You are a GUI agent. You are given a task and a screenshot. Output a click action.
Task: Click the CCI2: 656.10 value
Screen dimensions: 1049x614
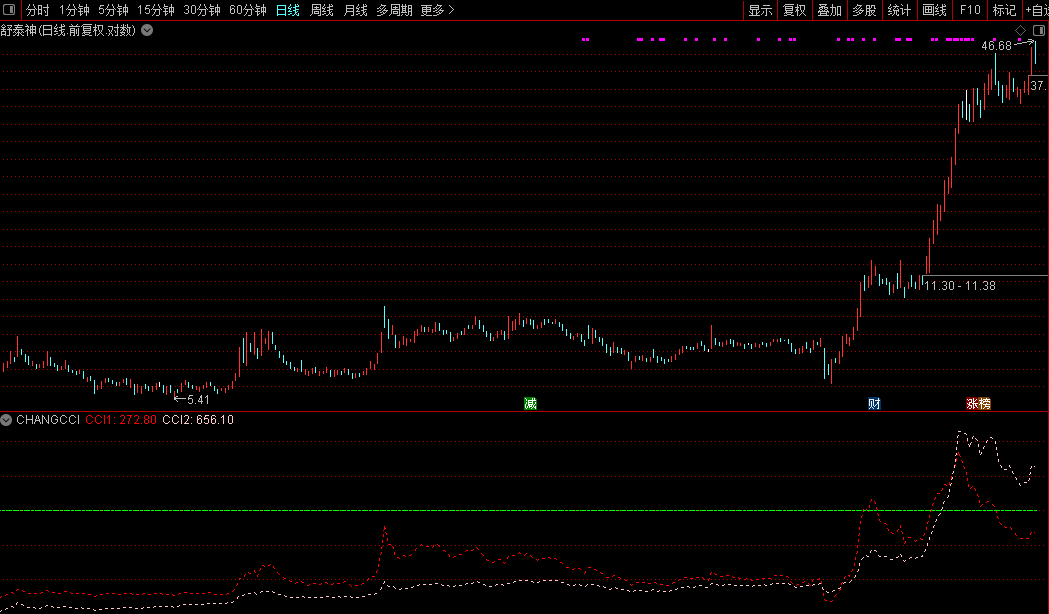(198, 420)
